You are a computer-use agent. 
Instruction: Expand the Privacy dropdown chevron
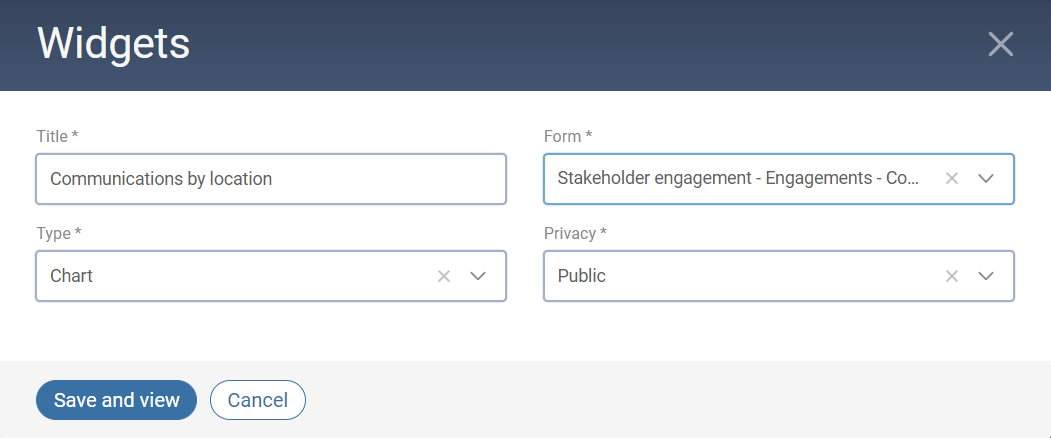985,276
